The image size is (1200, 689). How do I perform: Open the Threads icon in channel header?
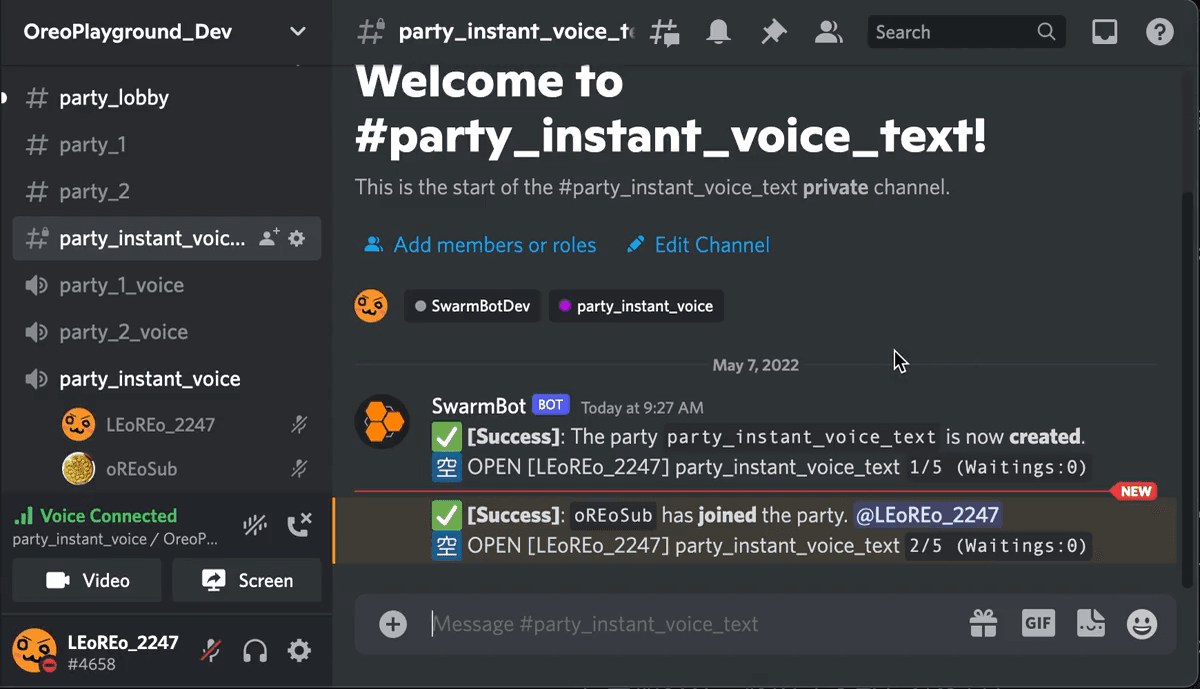pyautogui.click(x=665, y=32)
